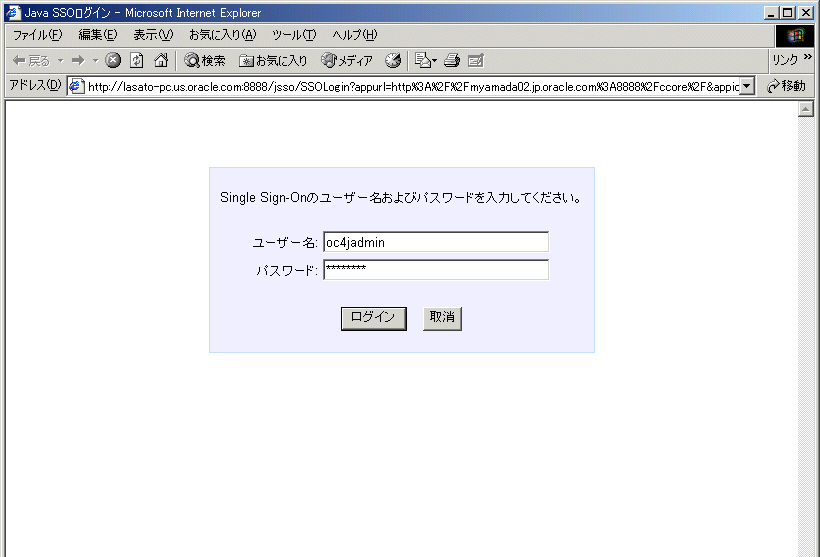Maximize the Internet Explorer window
The height and width of the screenshot is (557, 820).
[x=788, y=13]
